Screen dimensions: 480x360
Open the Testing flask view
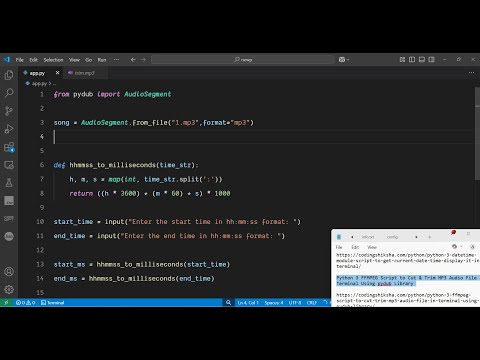tap(9, 182)
